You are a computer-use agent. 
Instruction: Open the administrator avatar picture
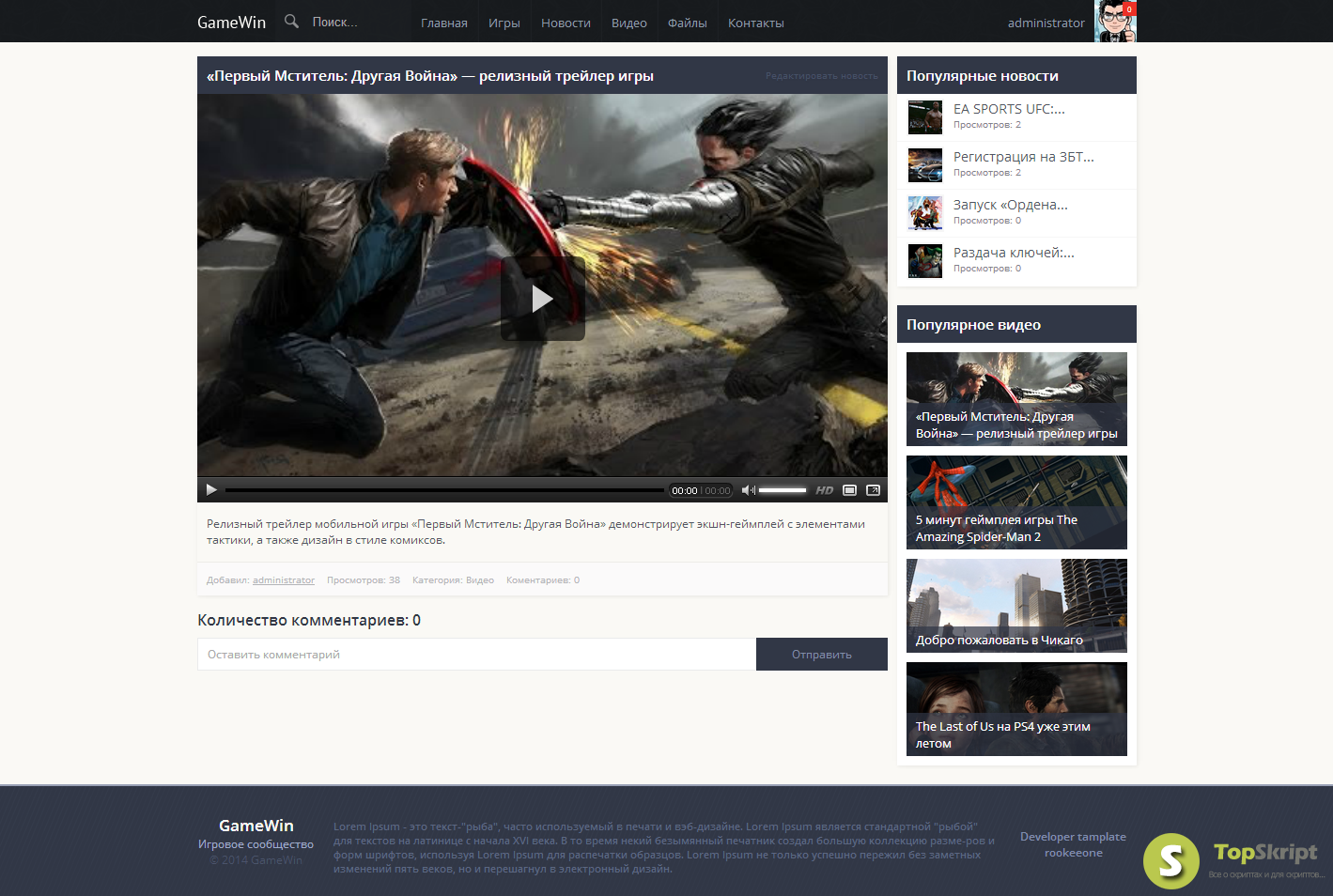pyautogui.click(x=1115, y=21)
